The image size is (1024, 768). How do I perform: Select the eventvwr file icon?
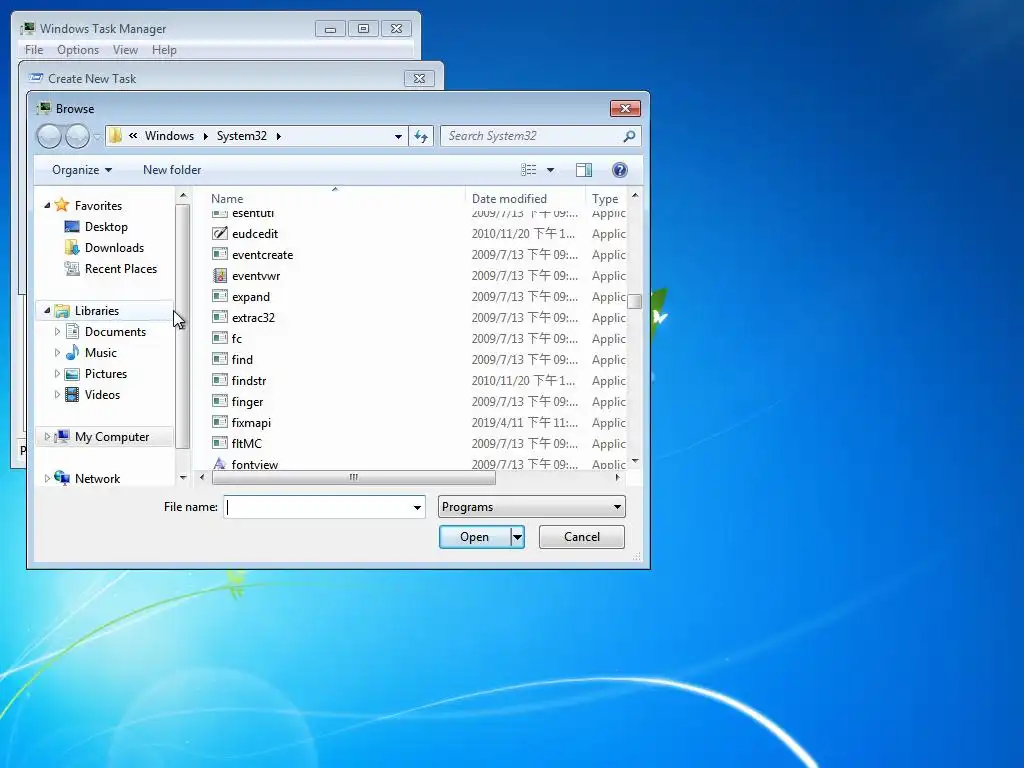click(x=220, y=275)
